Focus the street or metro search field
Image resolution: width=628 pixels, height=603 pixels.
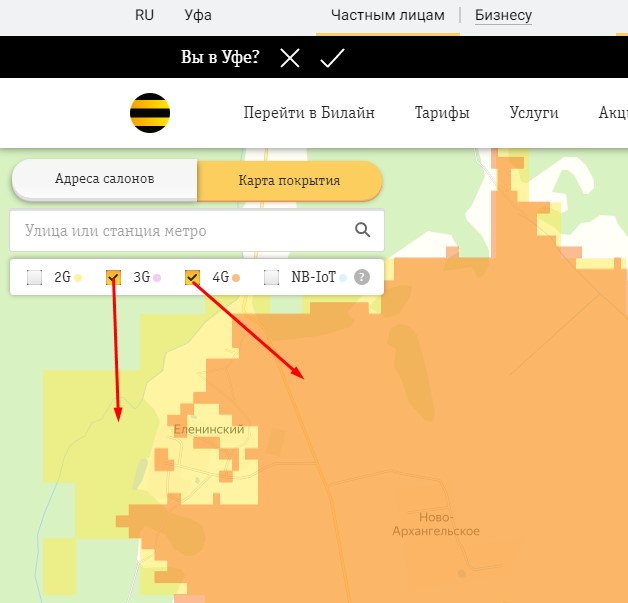197,230
